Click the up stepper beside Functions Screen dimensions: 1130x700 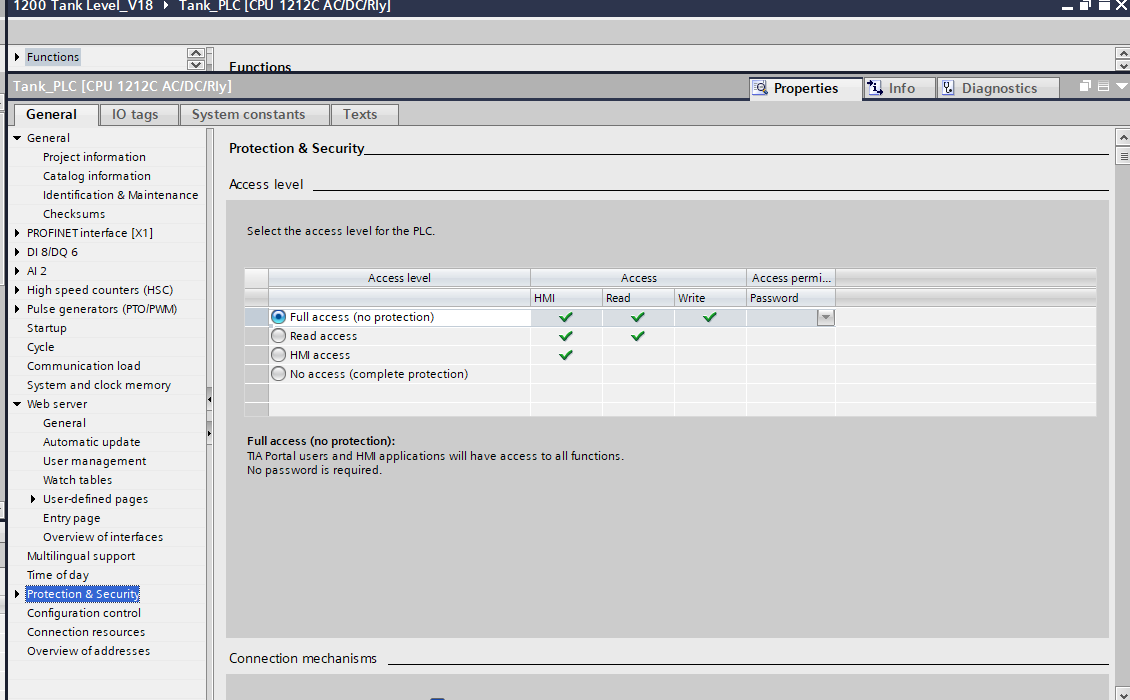tap(195, 53)
